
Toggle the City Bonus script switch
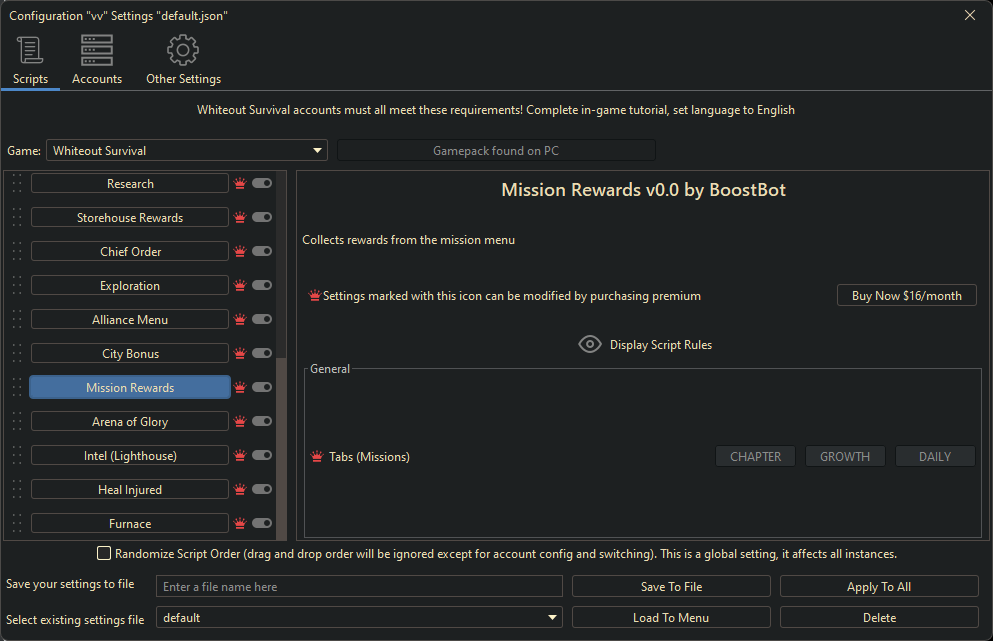point(262,353)
